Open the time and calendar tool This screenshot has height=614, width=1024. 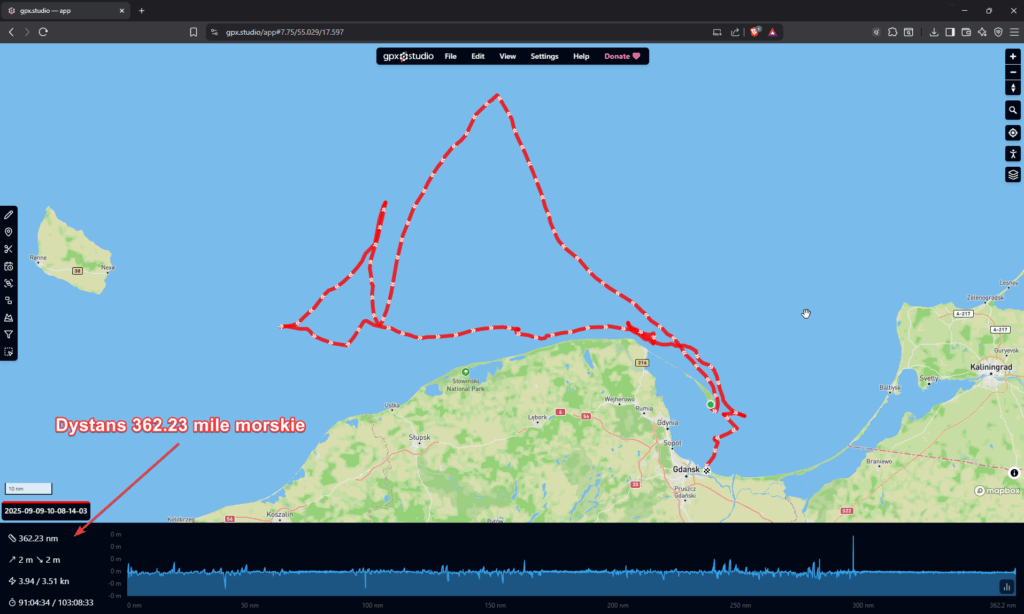(9, 266)
